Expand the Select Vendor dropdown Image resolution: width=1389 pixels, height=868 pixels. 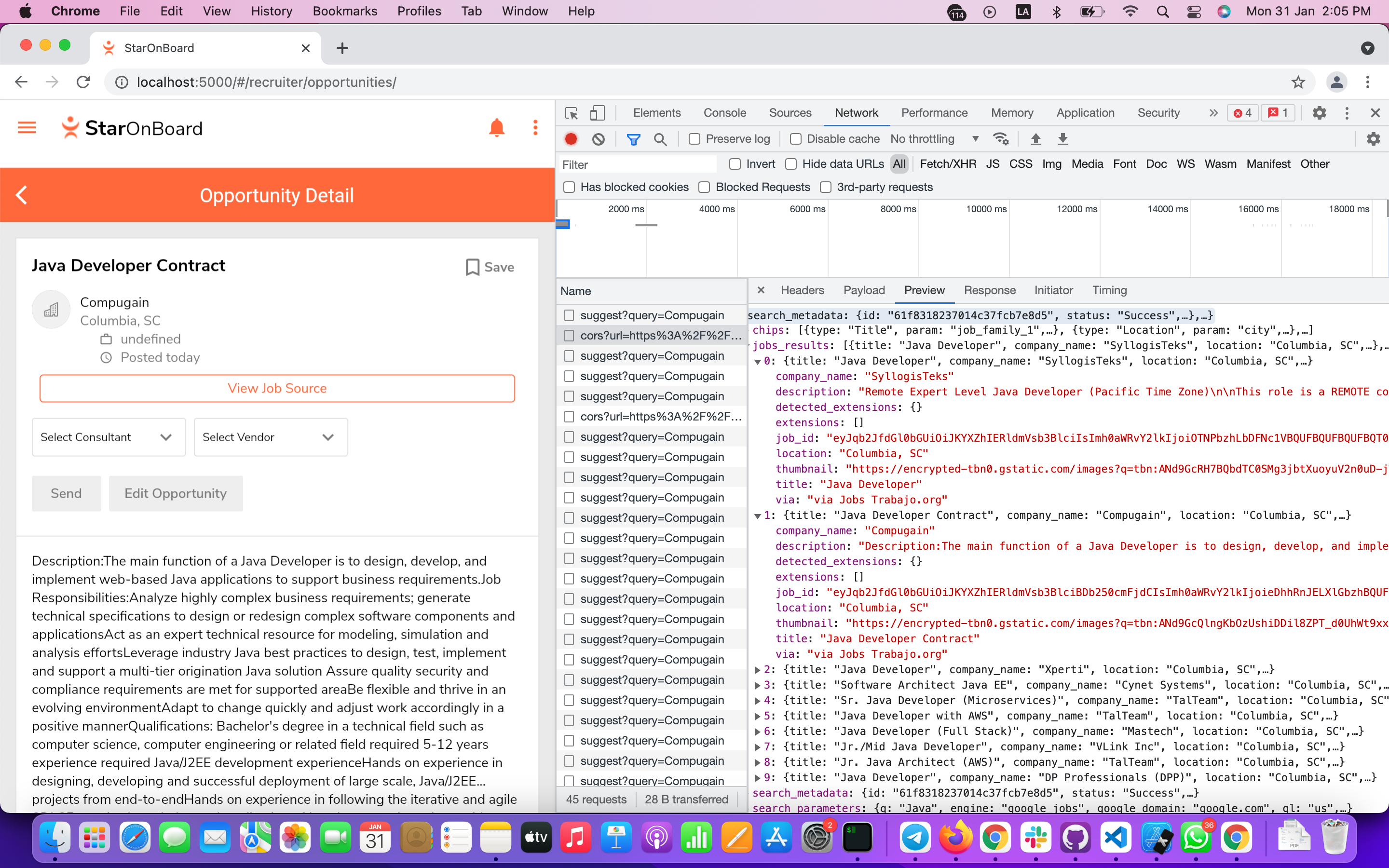pyautogui.click(x=271, y=437)
